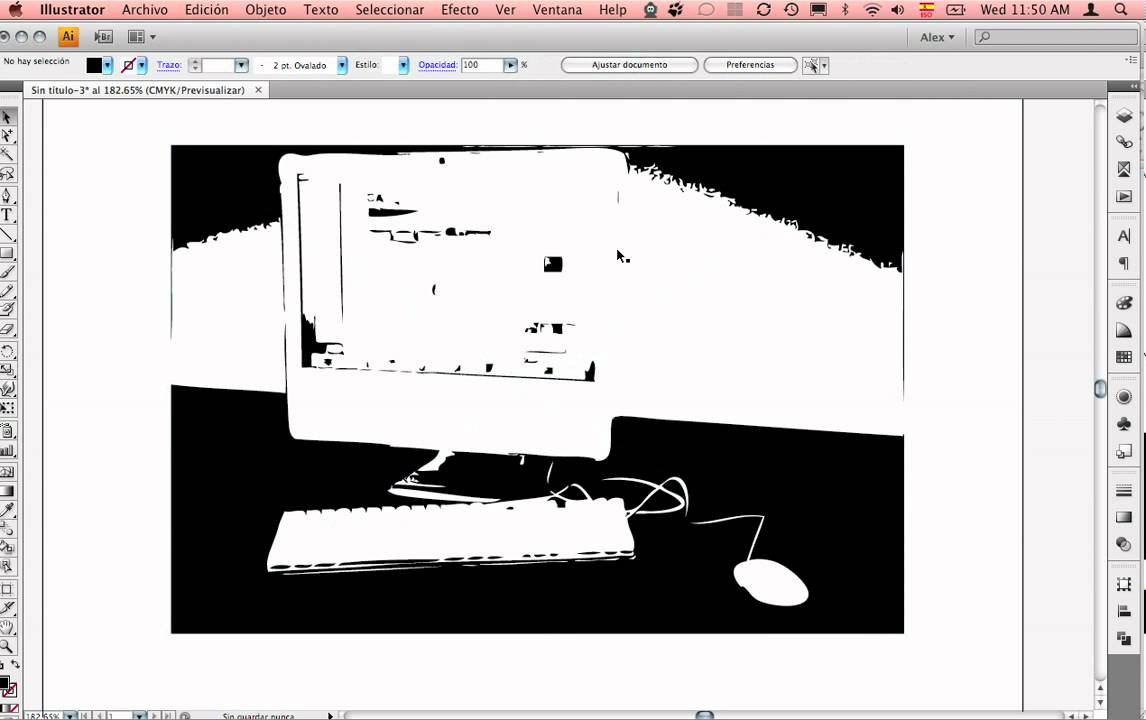Open the Symbols club panel icon

click(1124, 424)
